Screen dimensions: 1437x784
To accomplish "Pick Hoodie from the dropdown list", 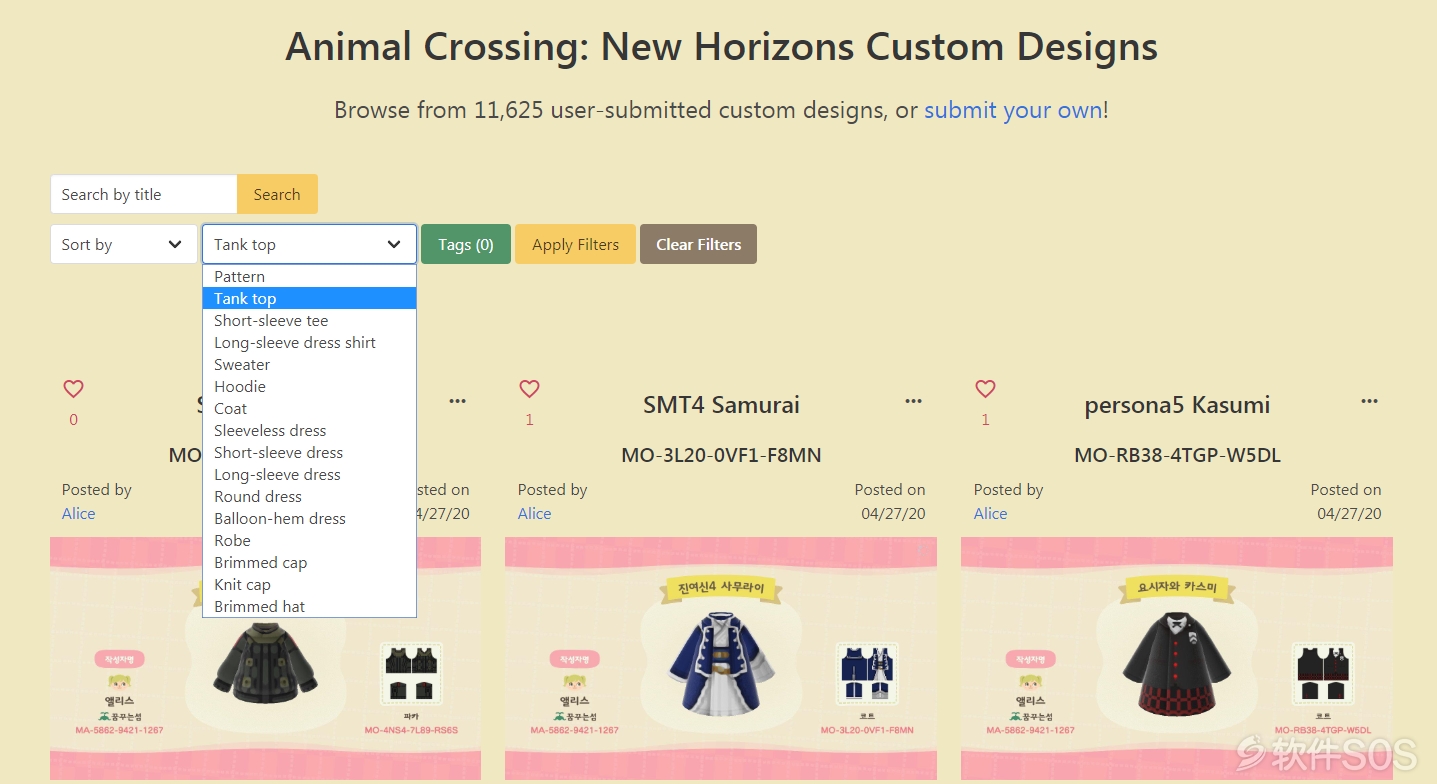I will click(x=309, y=386).
